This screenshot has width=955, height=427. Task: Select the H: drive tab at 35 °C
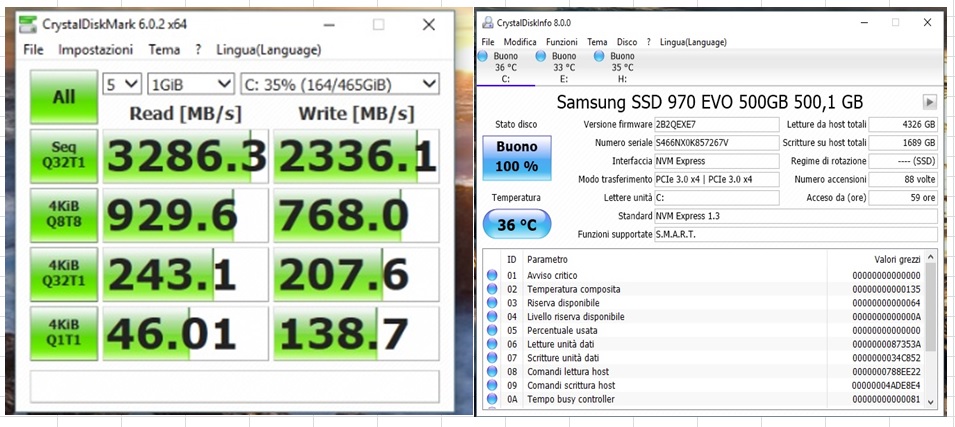click(x=621, y=68)
